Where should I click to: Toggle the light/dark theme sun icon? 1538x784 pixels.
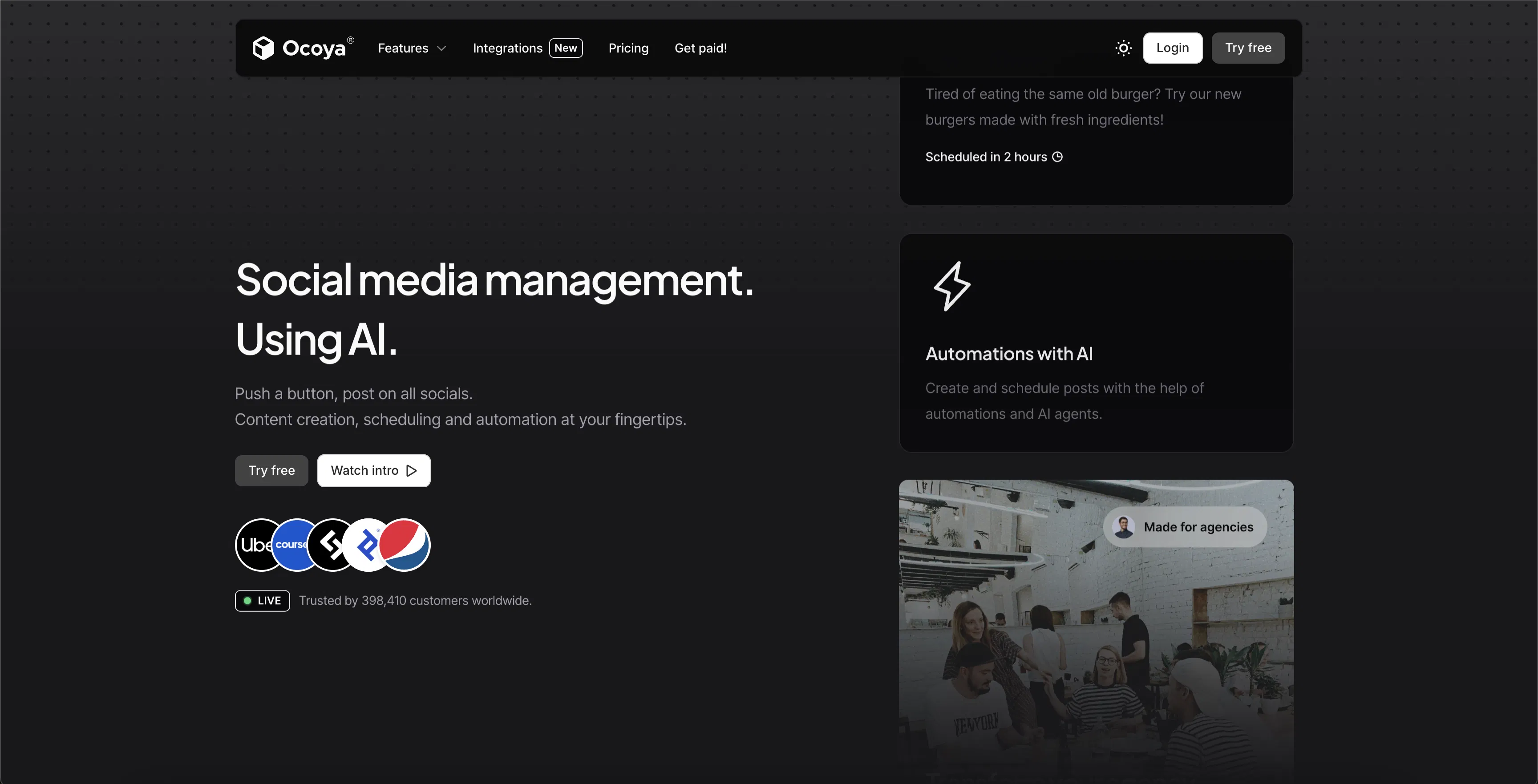1123,48
